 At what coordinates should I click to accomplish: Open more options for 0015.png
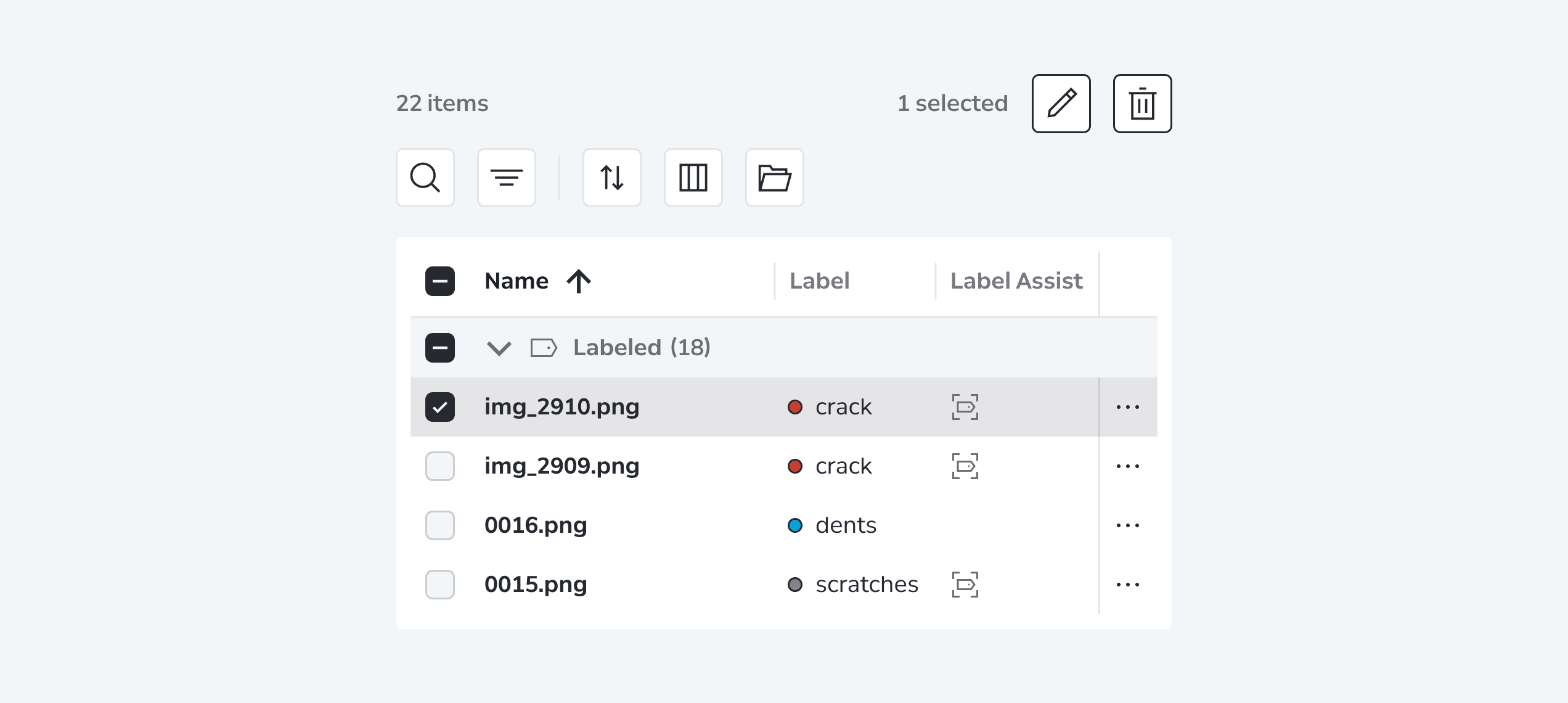coord(1128,585)
